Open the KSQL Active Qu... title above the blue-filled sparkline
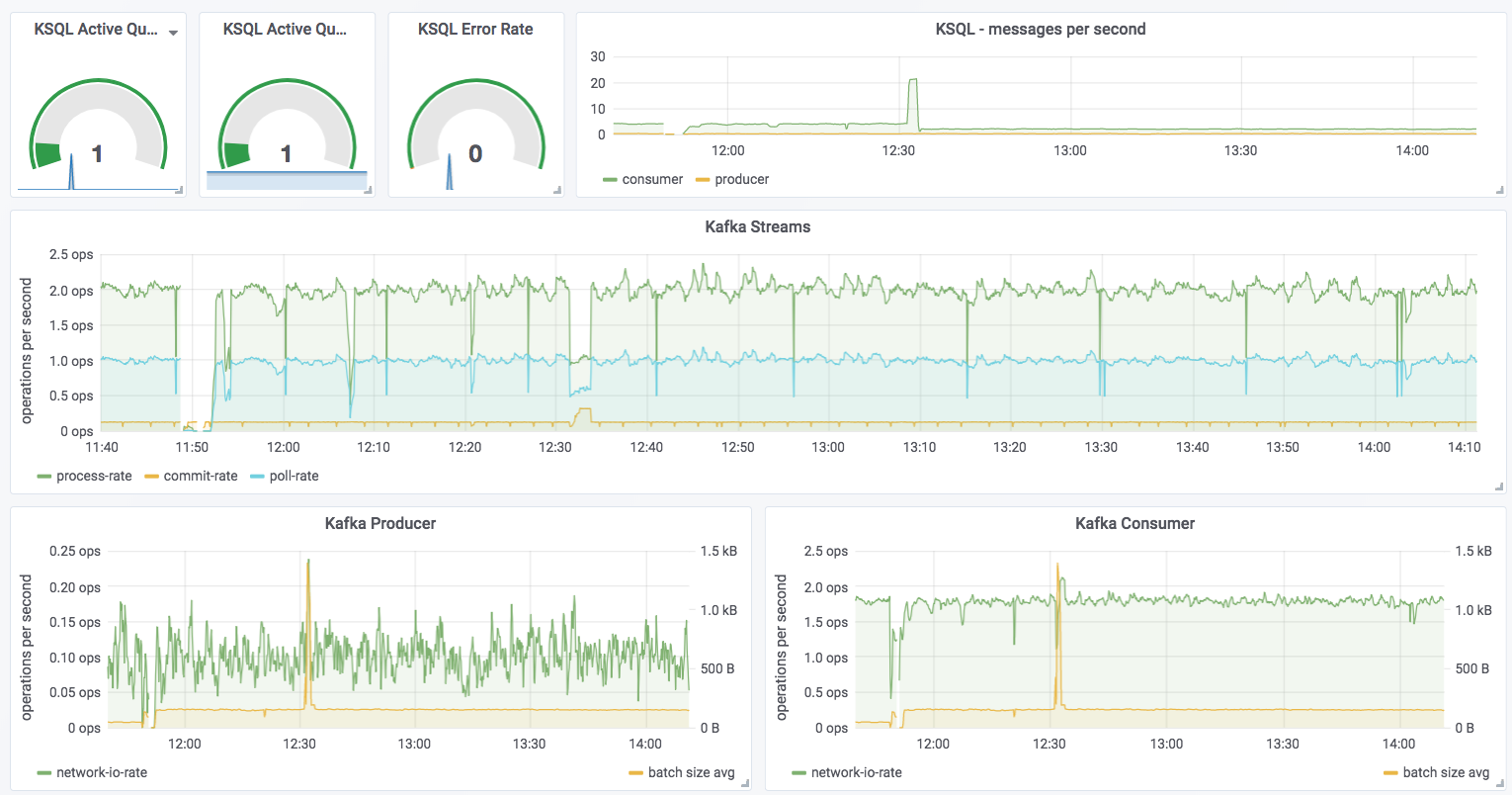Viewport: 1512px width, 795px height. (x=285, y=30)
